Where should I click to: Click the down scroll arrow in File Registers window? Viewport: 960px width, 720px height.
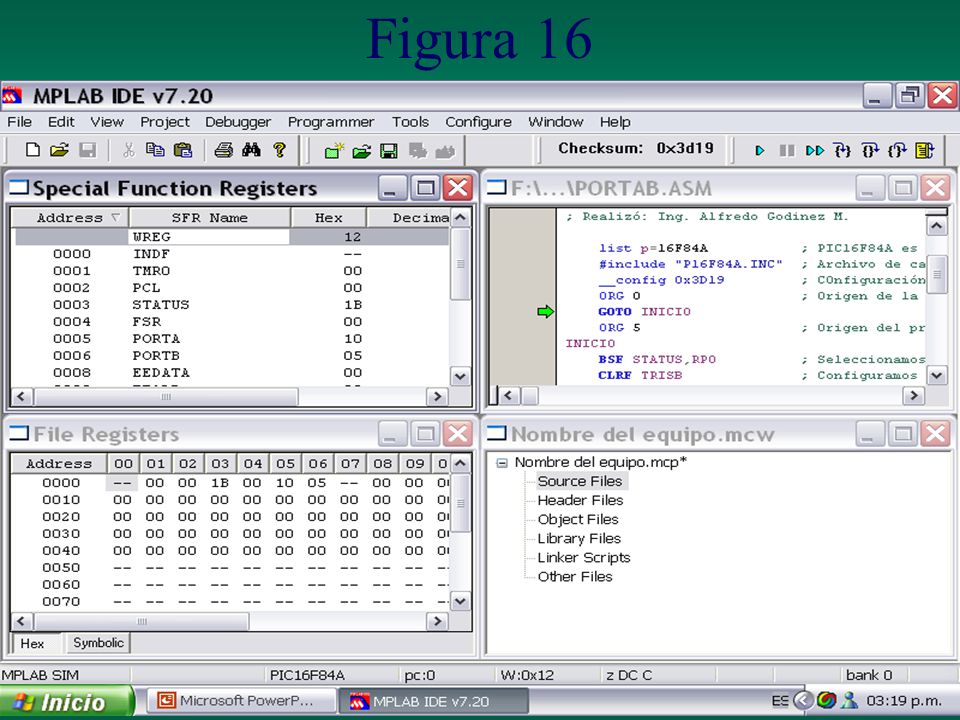pyautogui.click(x=460, y=601)
